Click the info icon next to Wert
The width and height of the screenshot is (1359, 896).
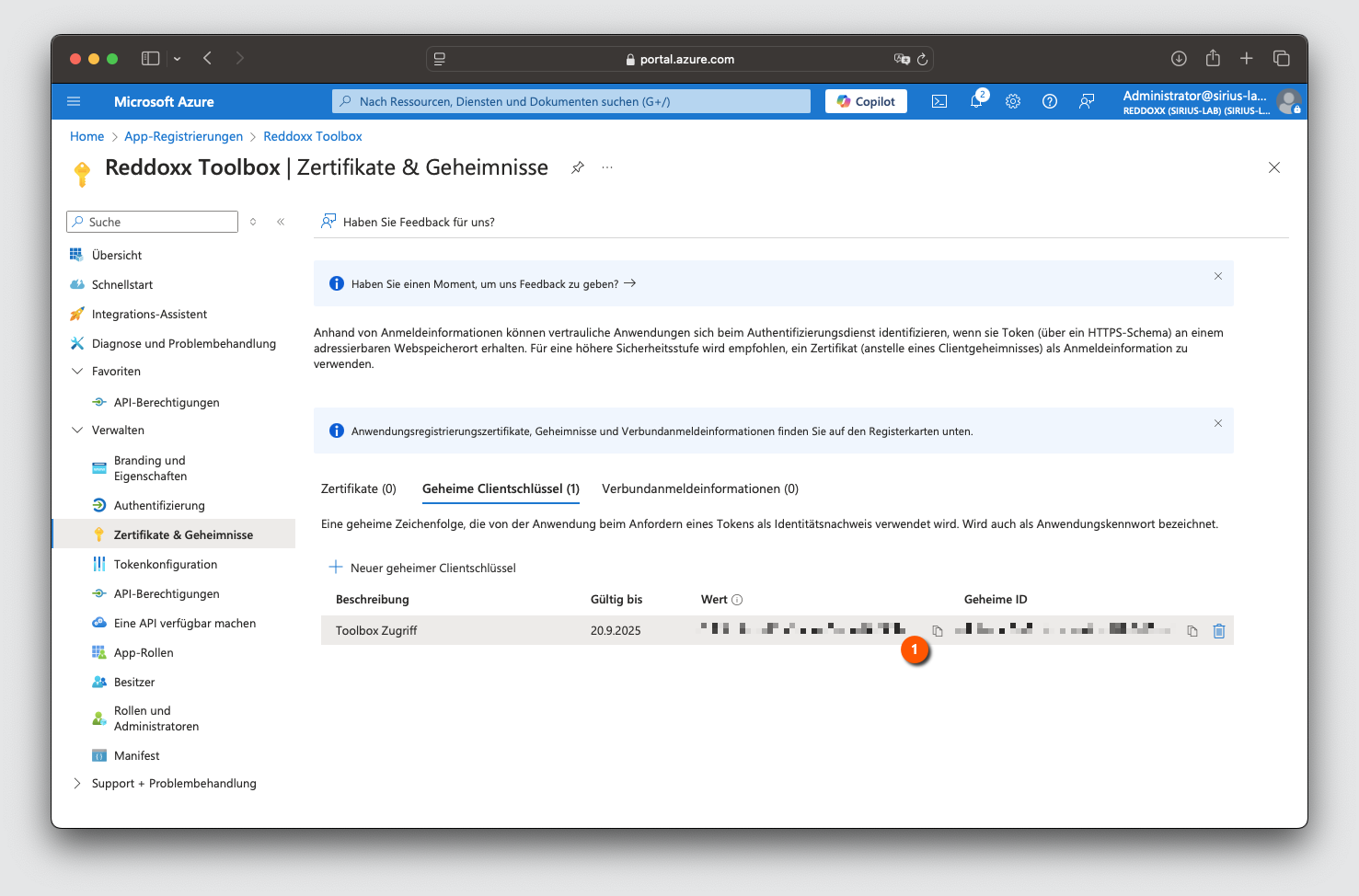pos(737,600)
